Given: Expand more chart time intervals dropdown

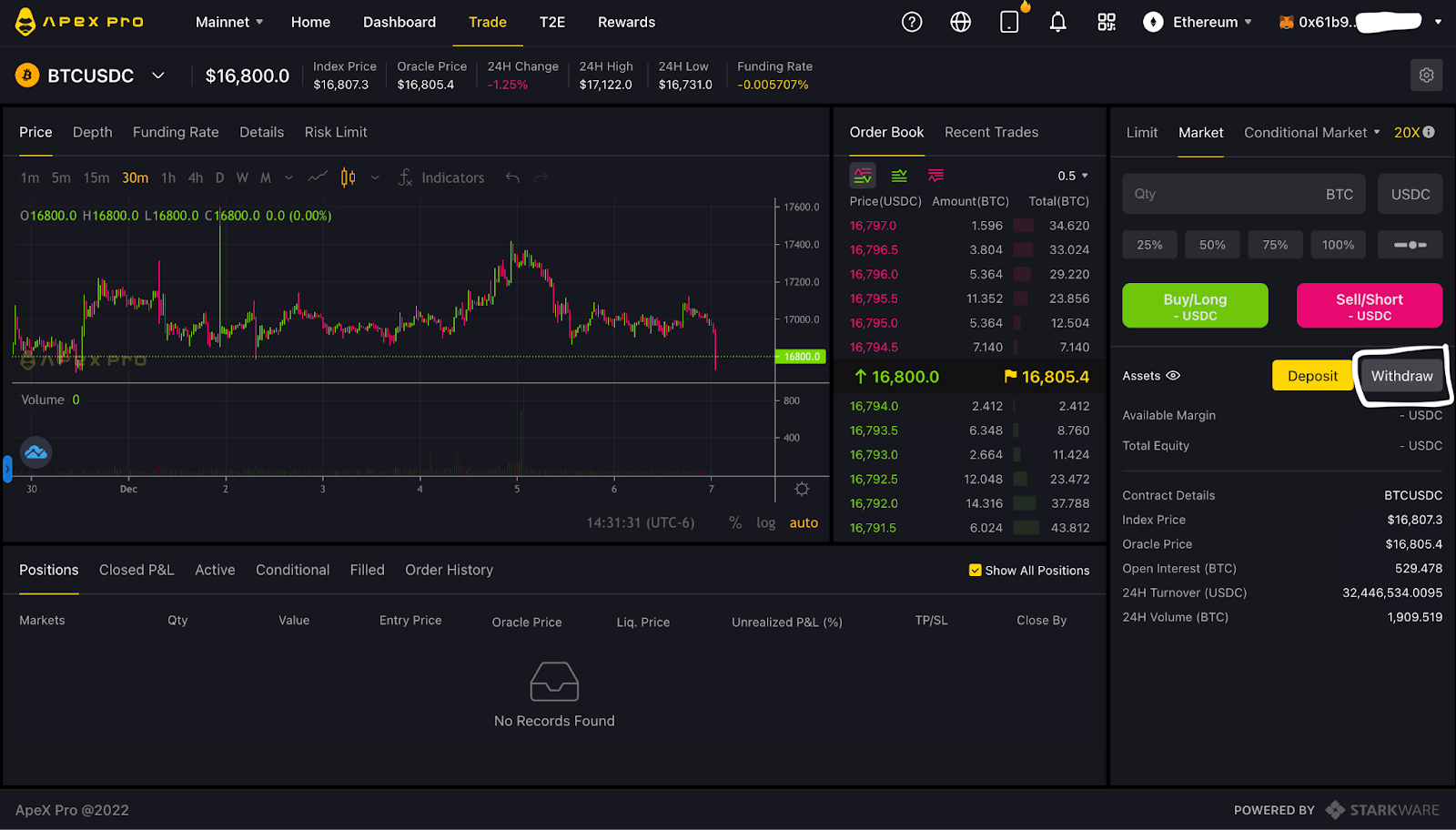Looking at the screenshot, I should point(288,177).
